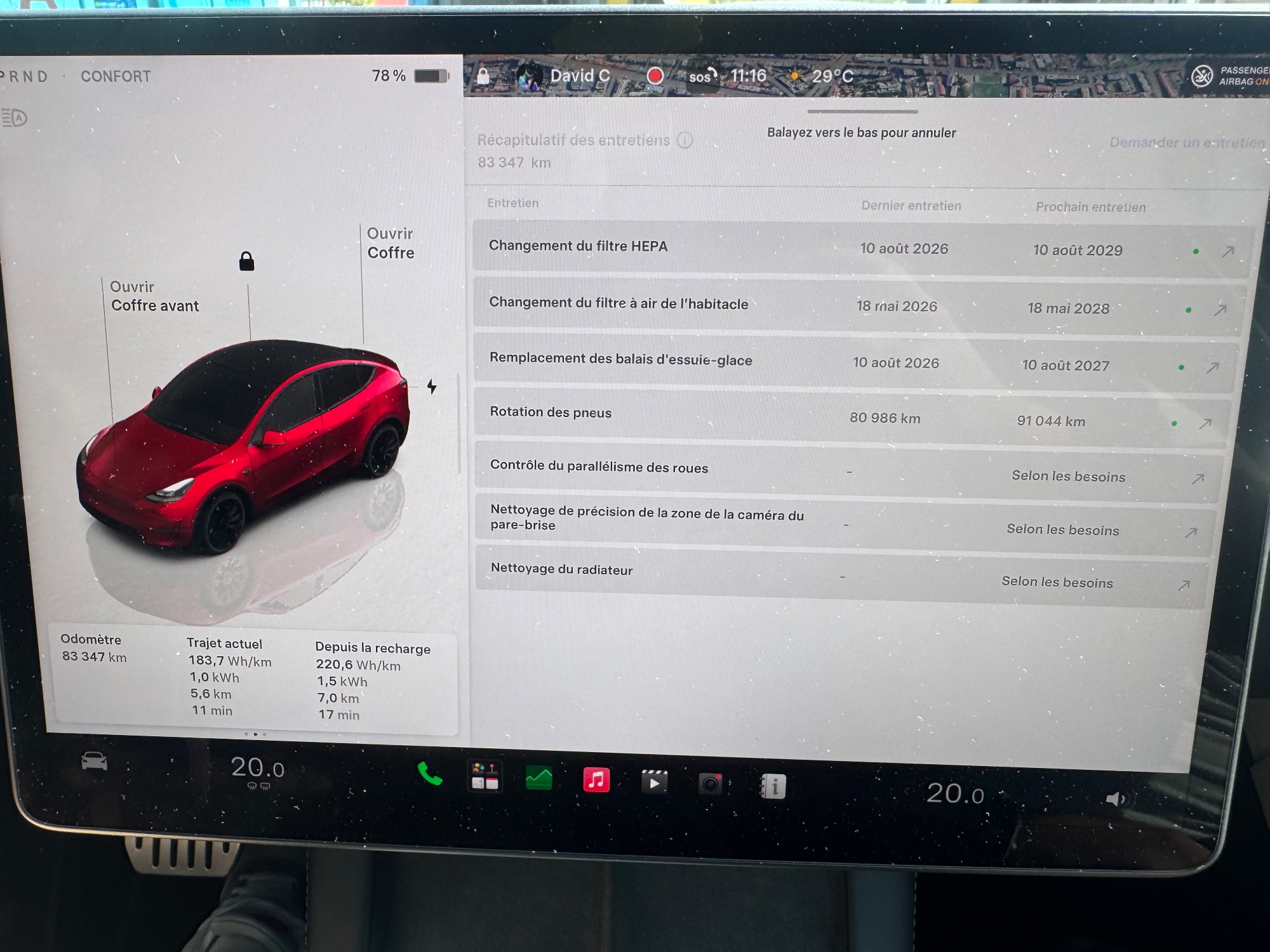This screenshot has width=1270, height=952.
Task: Adjust driver temperature 20.0 beside the car icon
Action: tap(257, 768)
